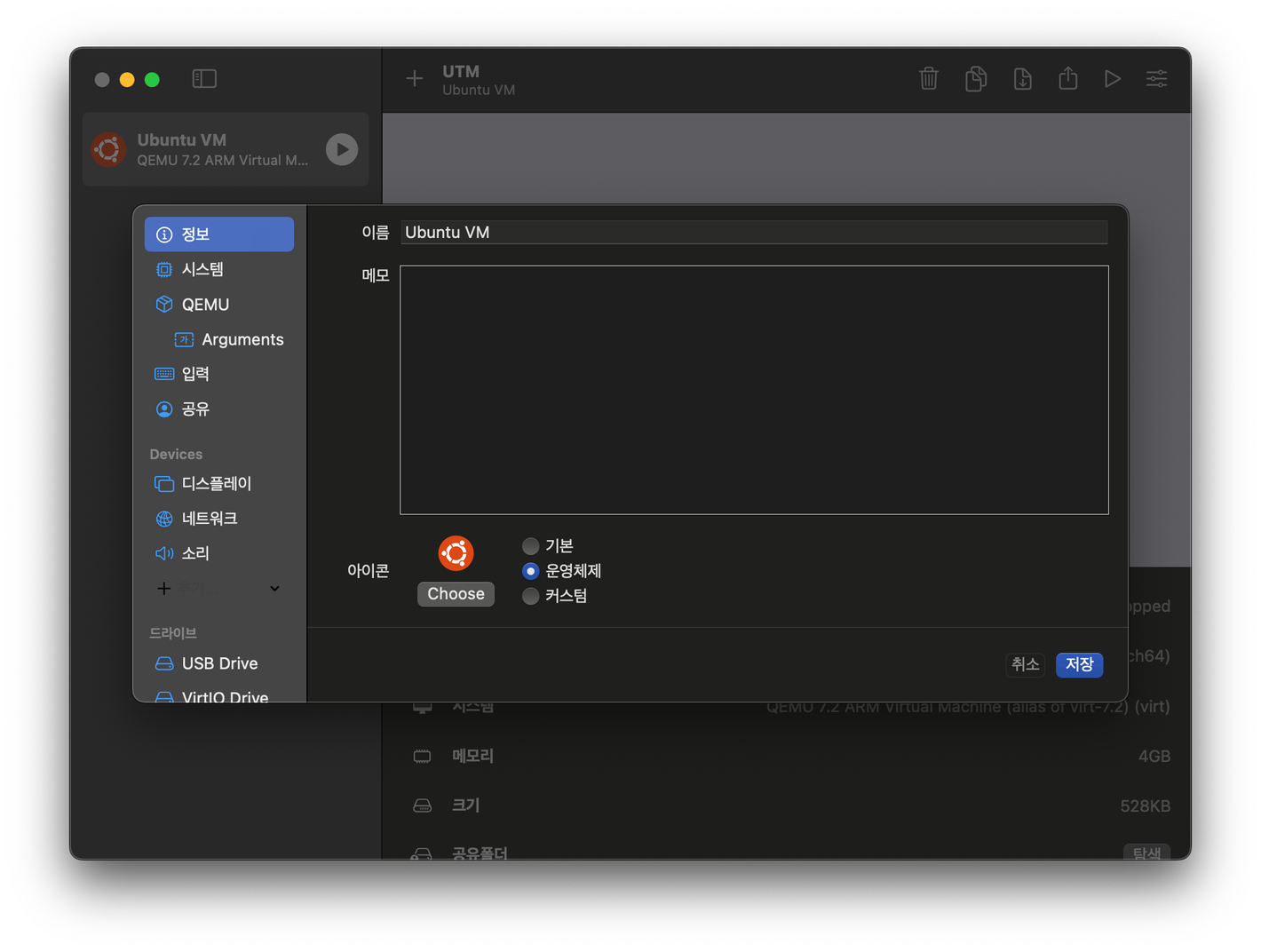The height and width of the screenshot is (952, 1261).
Task: Click the 528KB size value
Action: (1145, 806)
